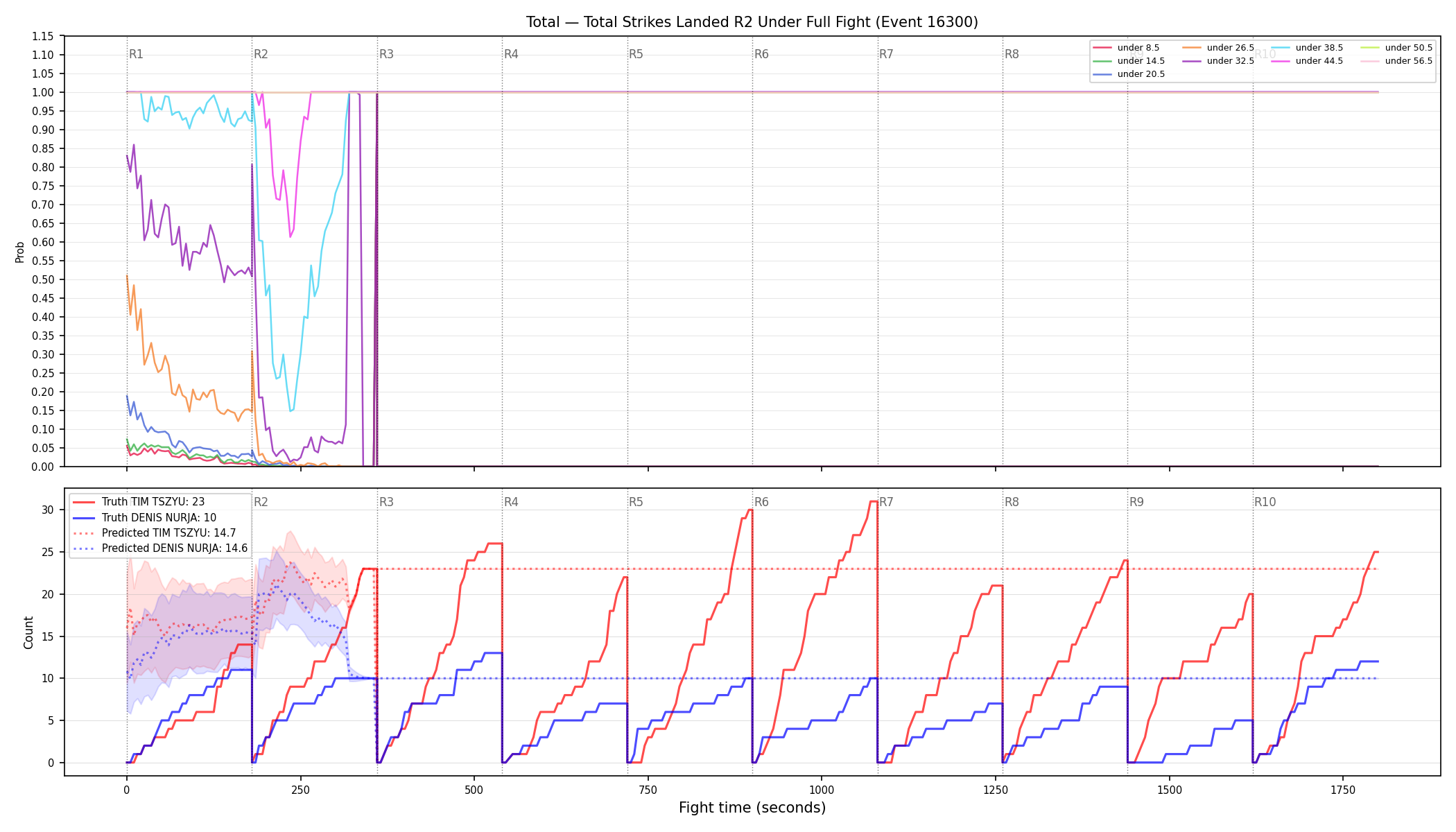The height and width of the screenshot is (832, 1456).
Task: Click the magenta line swatch for 'under 44.5'
Action: [x=1281, y=61]
